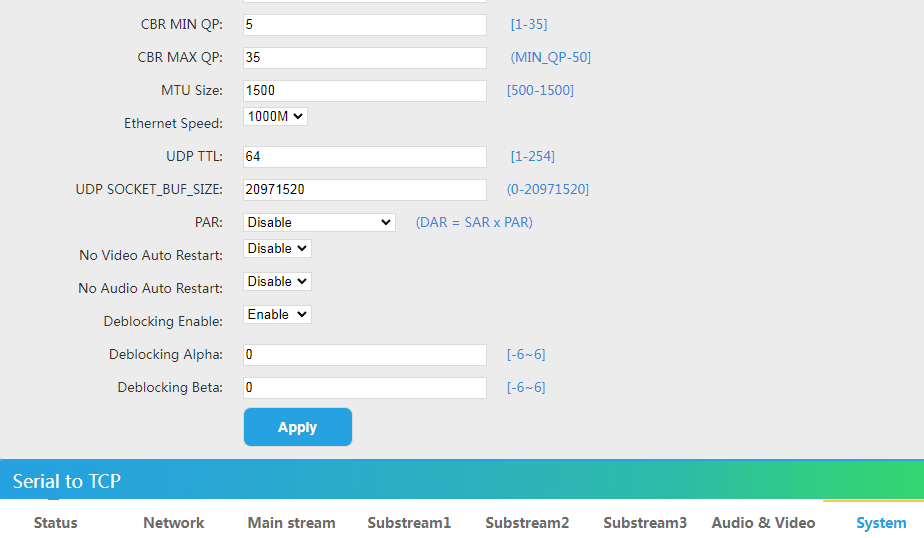Focus the CBR MIN QP field

365,25
